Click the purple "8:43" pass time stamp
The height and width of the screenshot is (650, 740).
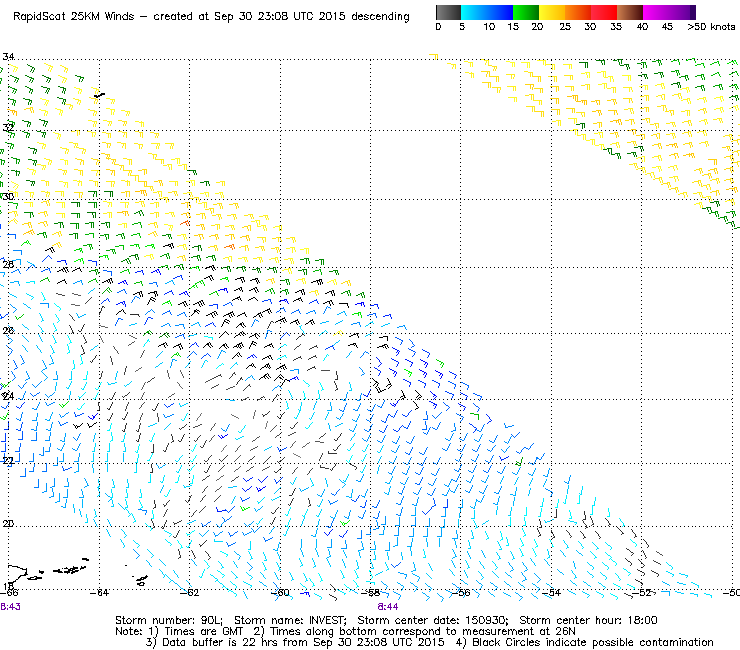tap(10, 607)
